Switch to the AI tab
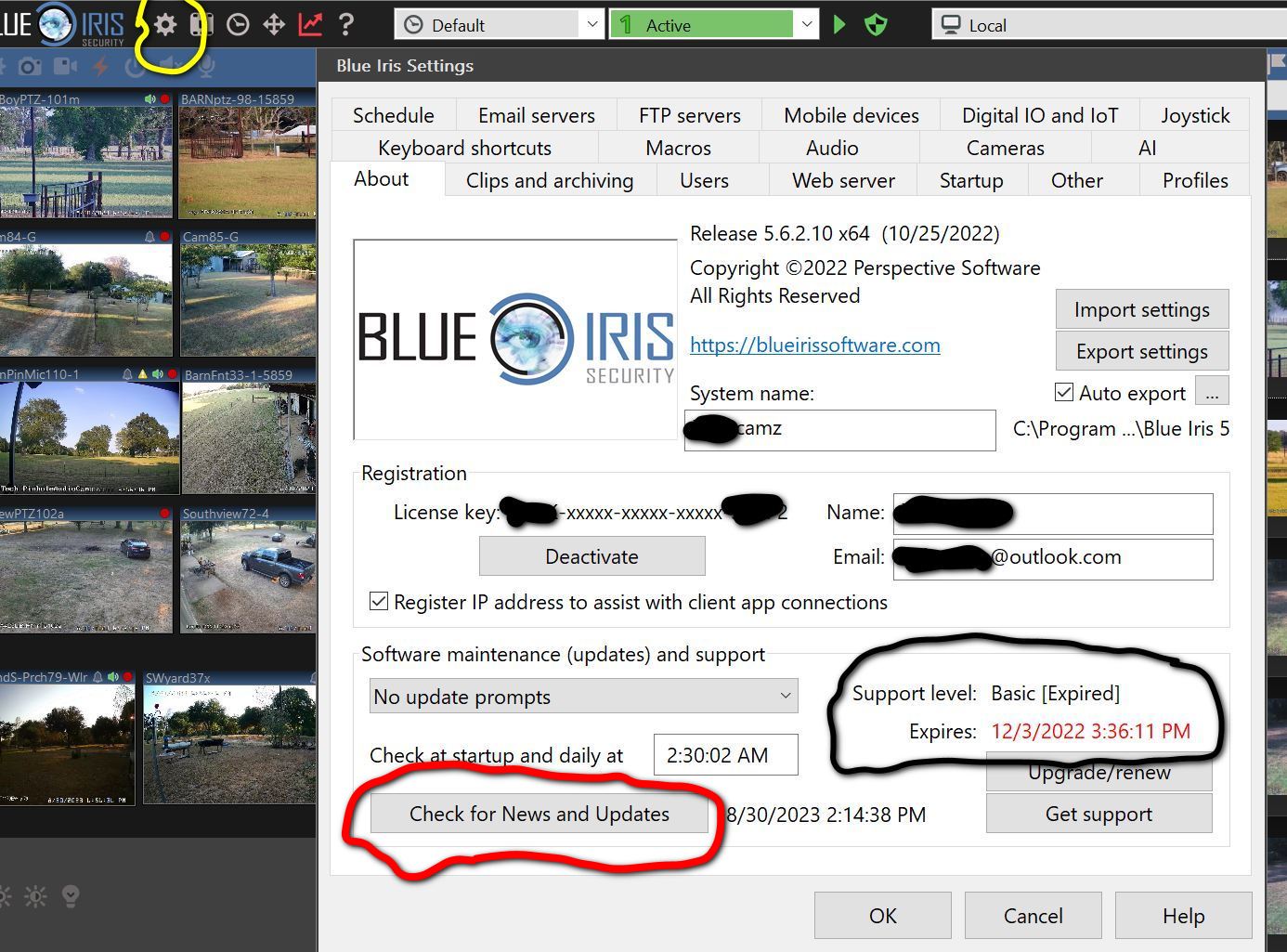 click(1148, 148)
